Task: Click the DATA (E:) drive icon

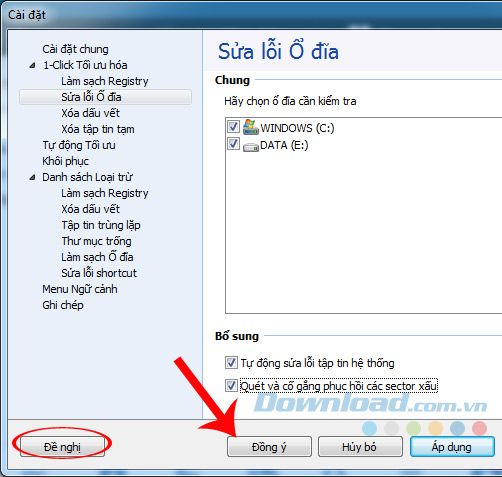Action: pyautogui.click(x=251, y=146)
